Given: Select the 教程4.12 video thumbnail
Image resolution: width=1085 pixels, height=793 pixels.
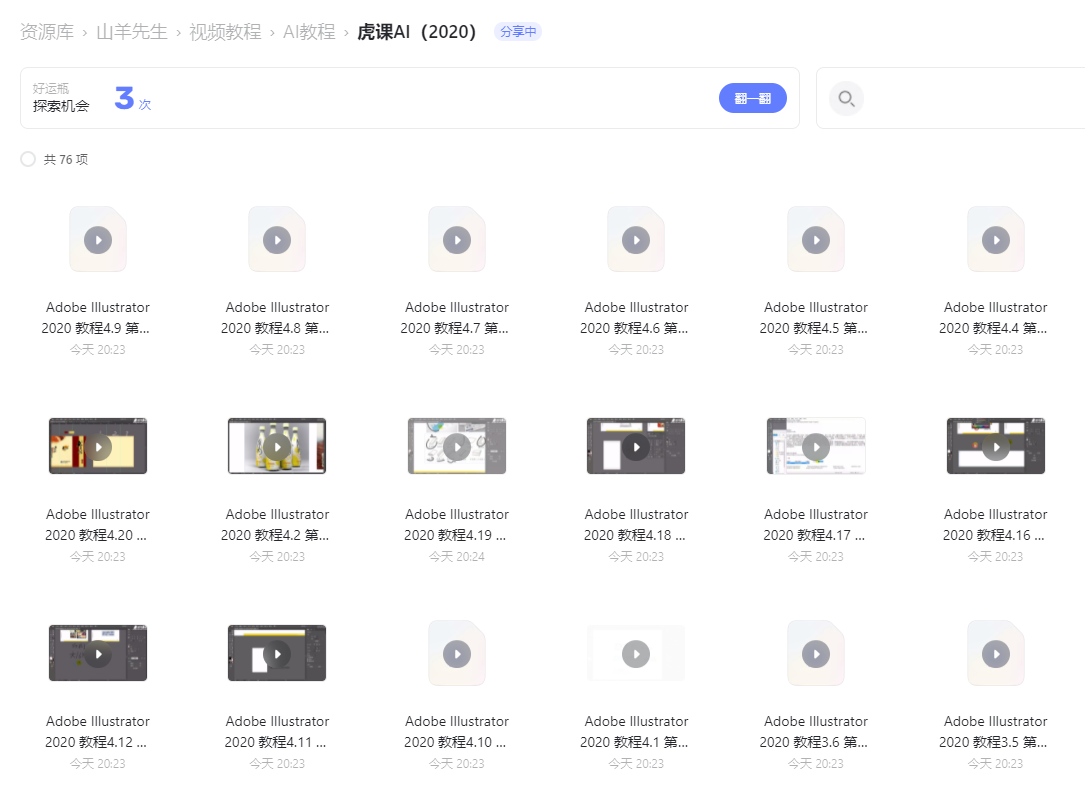Looking at the screenshot, I should coord(98,654).
